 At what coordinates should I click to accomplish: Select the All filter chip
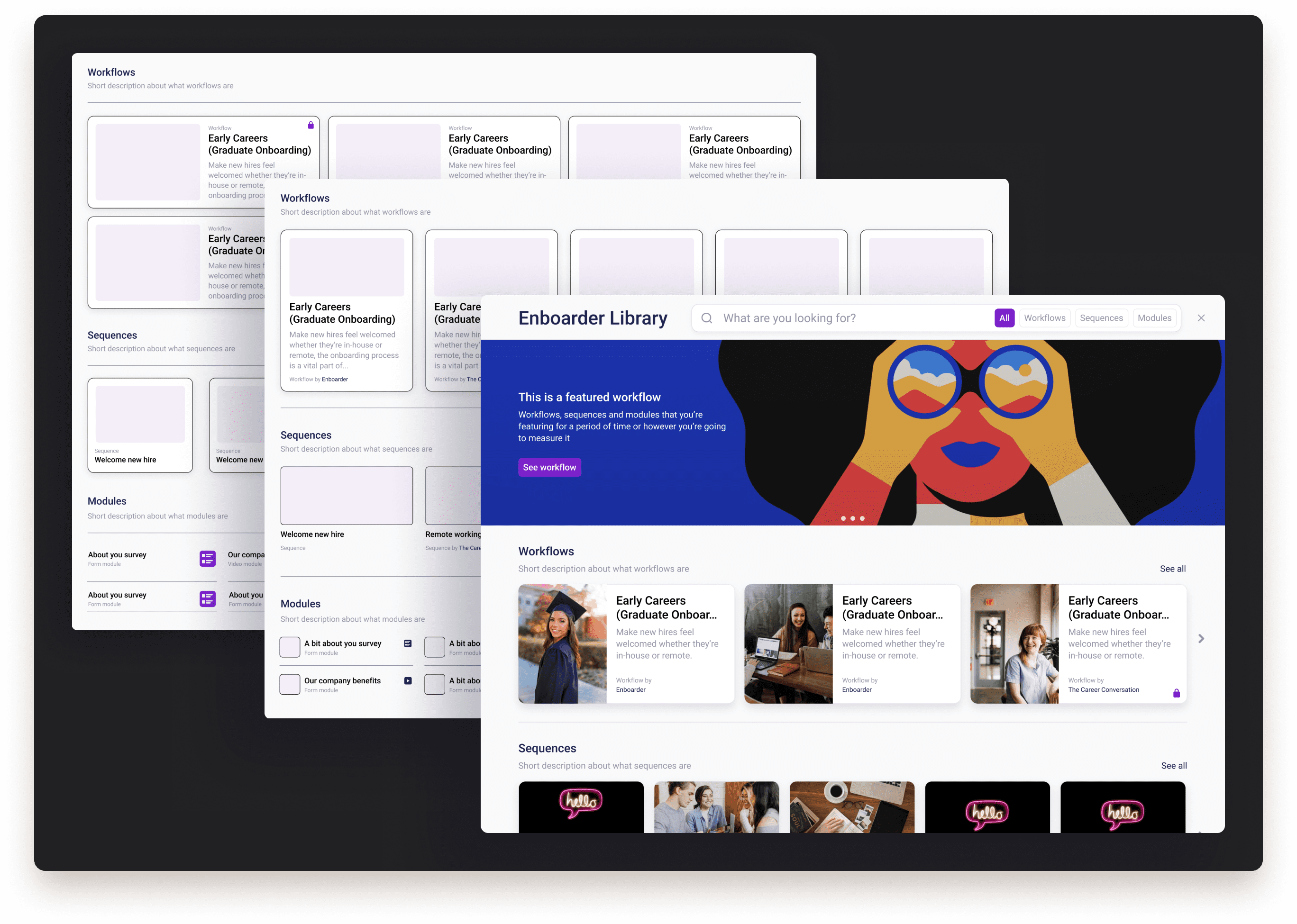[1004, 318]
